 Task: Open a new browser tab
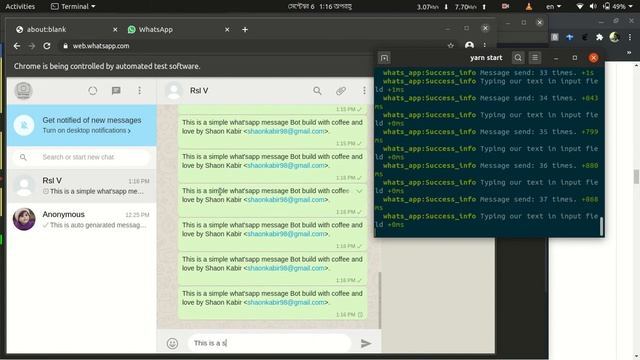(x=245, y=29)
